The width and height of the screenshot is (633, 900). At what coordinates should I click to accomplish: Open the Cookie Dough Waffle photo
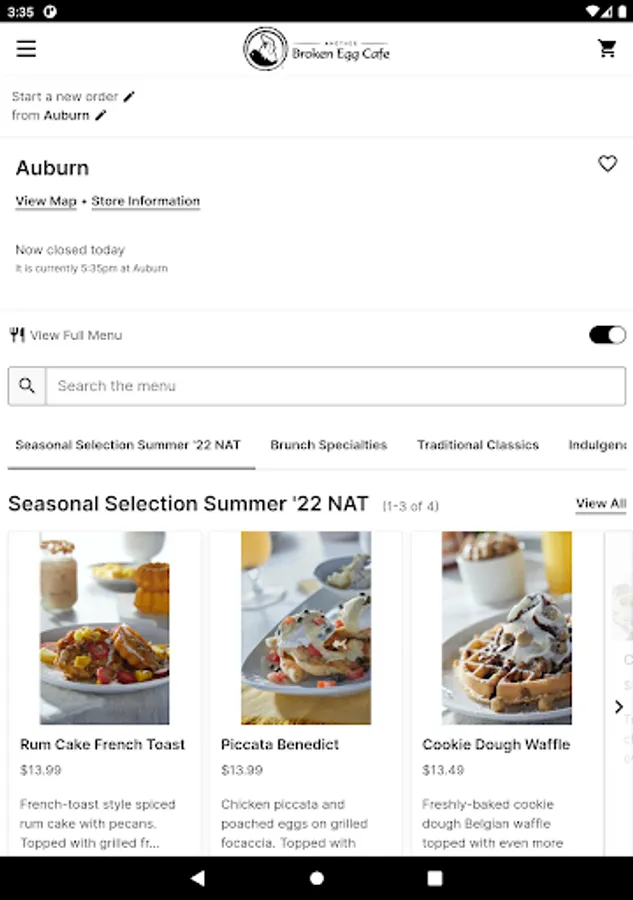[x=507, y=628]
